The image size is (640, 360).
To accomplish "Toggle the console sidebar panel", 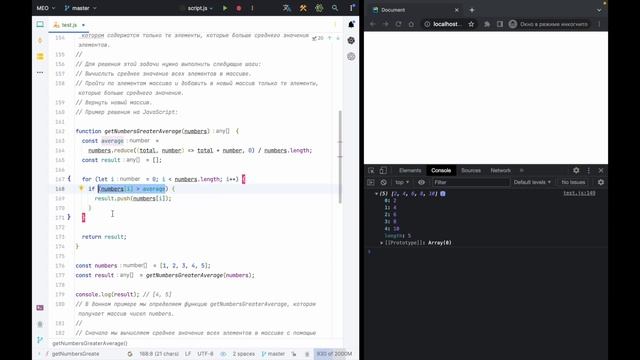I will coord(371,182).
